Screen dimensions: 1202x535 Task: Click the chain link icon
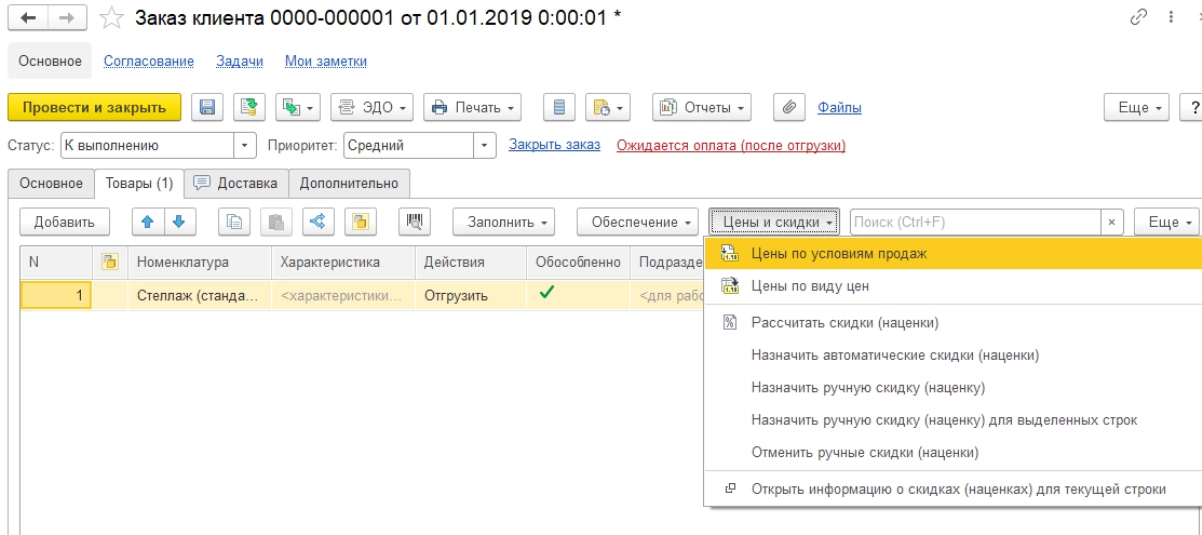pos(1137,18)
